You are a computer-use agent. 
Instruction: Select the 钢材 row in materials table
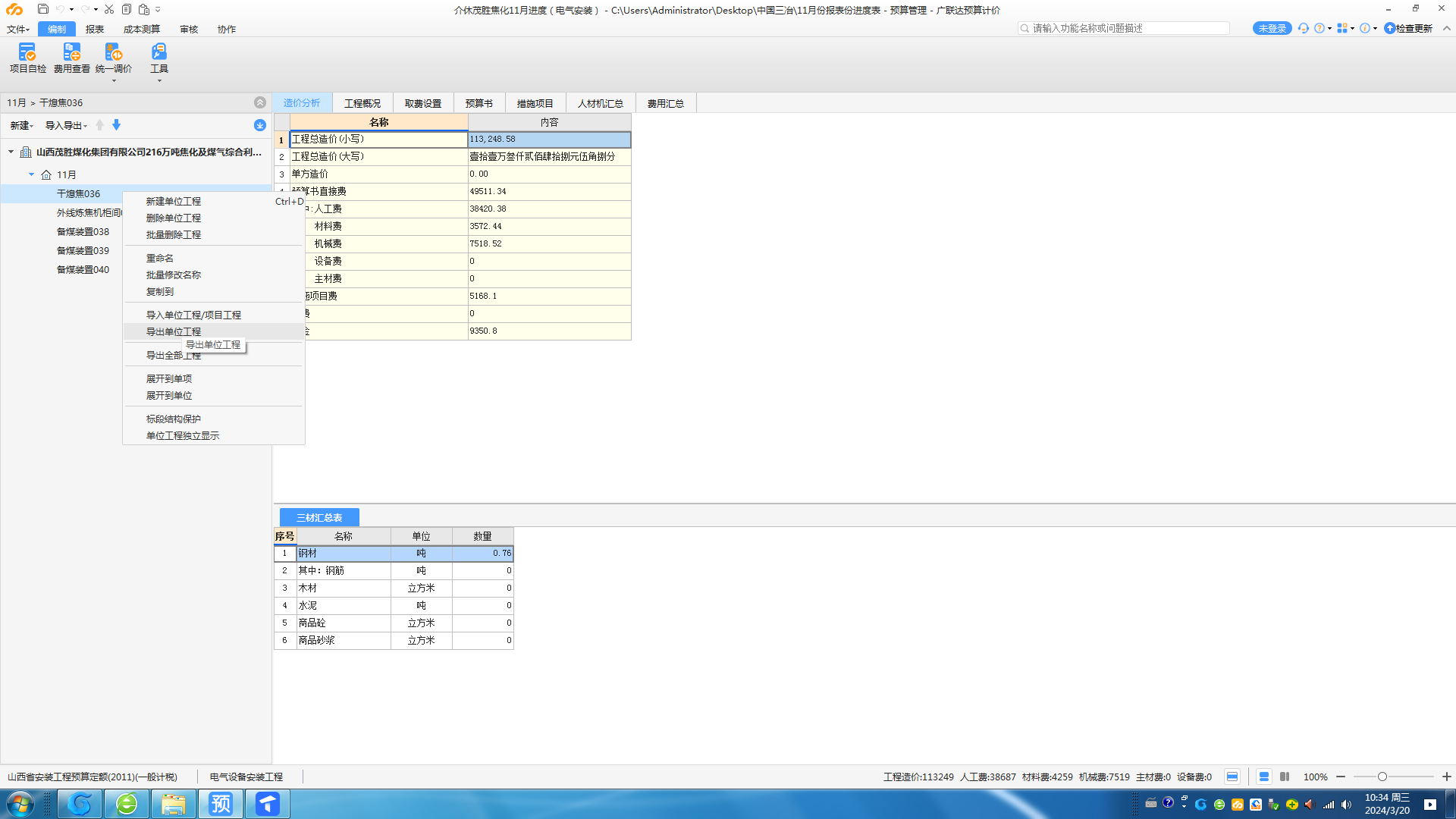(x=394, y=553)
